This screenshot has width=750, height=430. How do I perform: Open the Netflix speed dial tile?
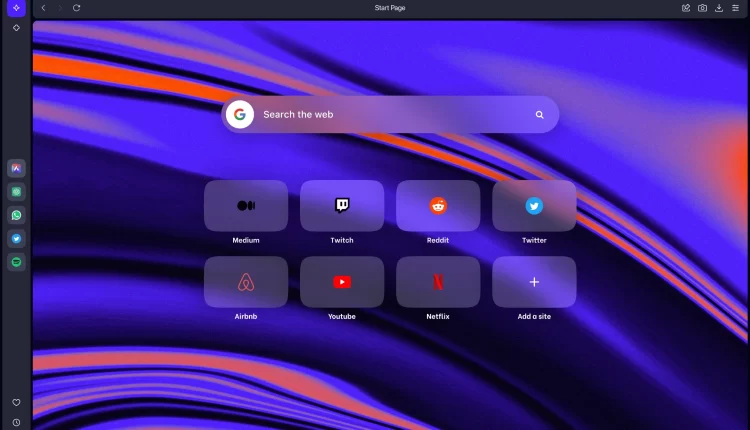pos(438,282)
